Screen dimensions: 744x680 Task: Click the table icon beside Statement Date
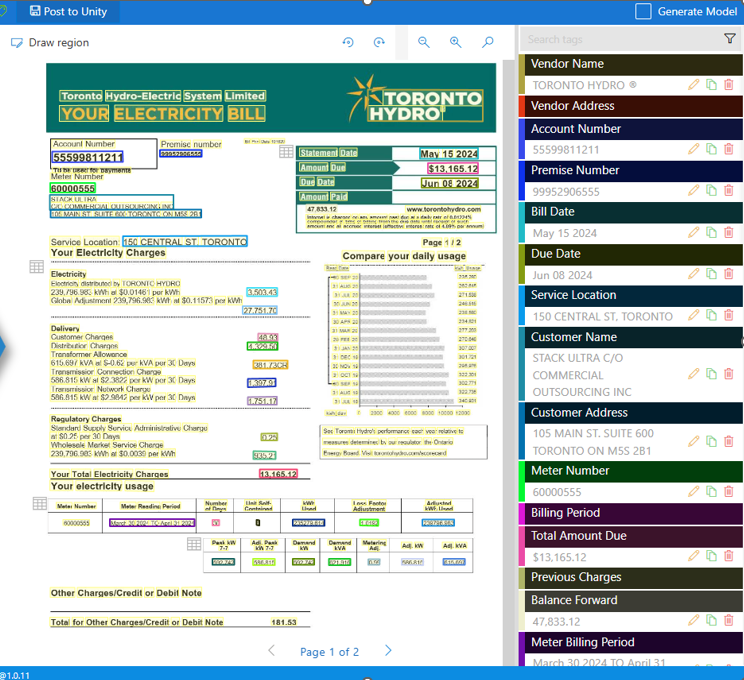(286, 152)
